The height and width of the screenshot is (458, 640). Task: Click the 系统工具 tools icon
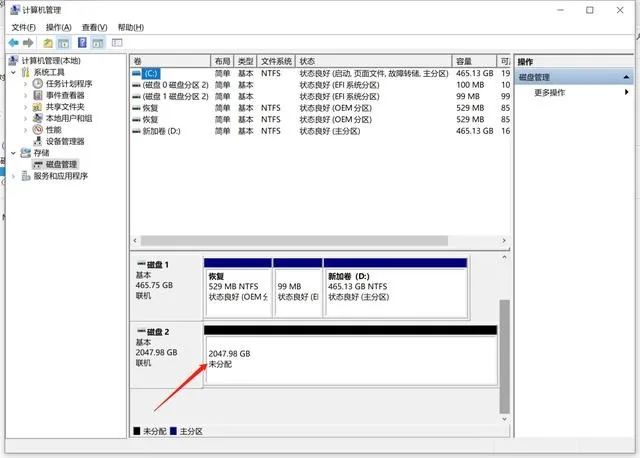click(x=25, y=72)
